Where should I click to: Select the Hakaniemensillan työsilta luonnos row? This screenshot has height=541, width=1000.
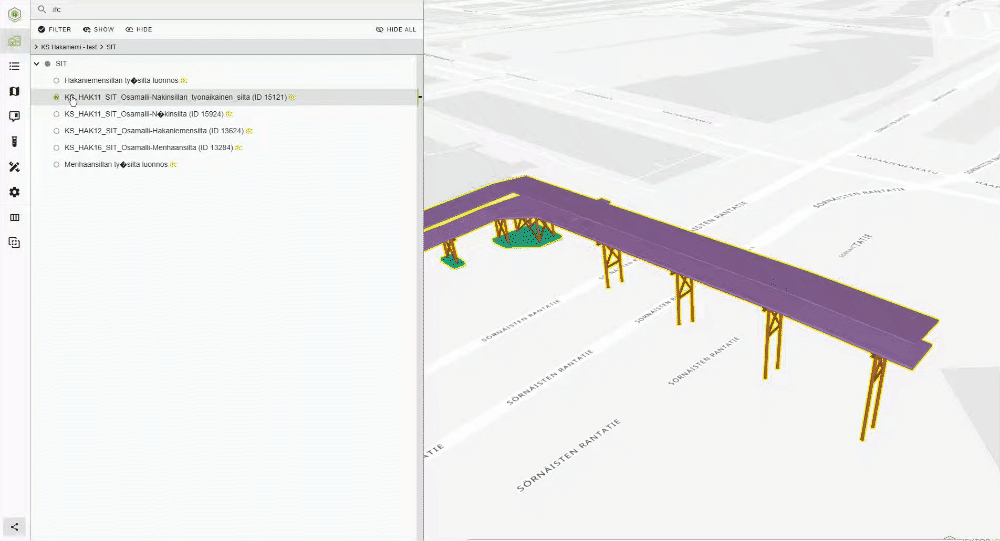tap(224, 80)
